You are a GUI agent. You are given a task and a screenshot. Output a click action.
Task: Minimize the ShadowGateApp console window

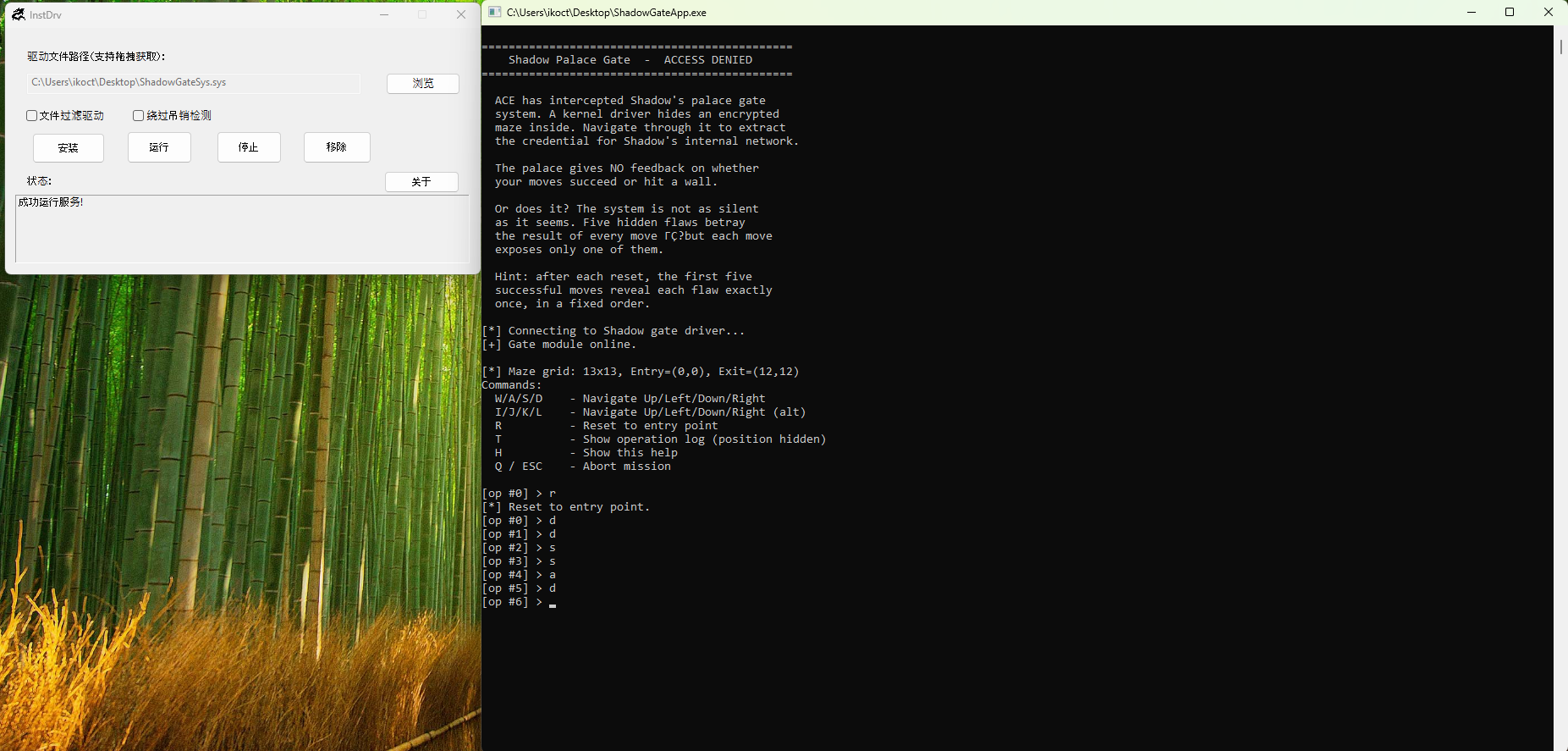(x=1472, y=12)
